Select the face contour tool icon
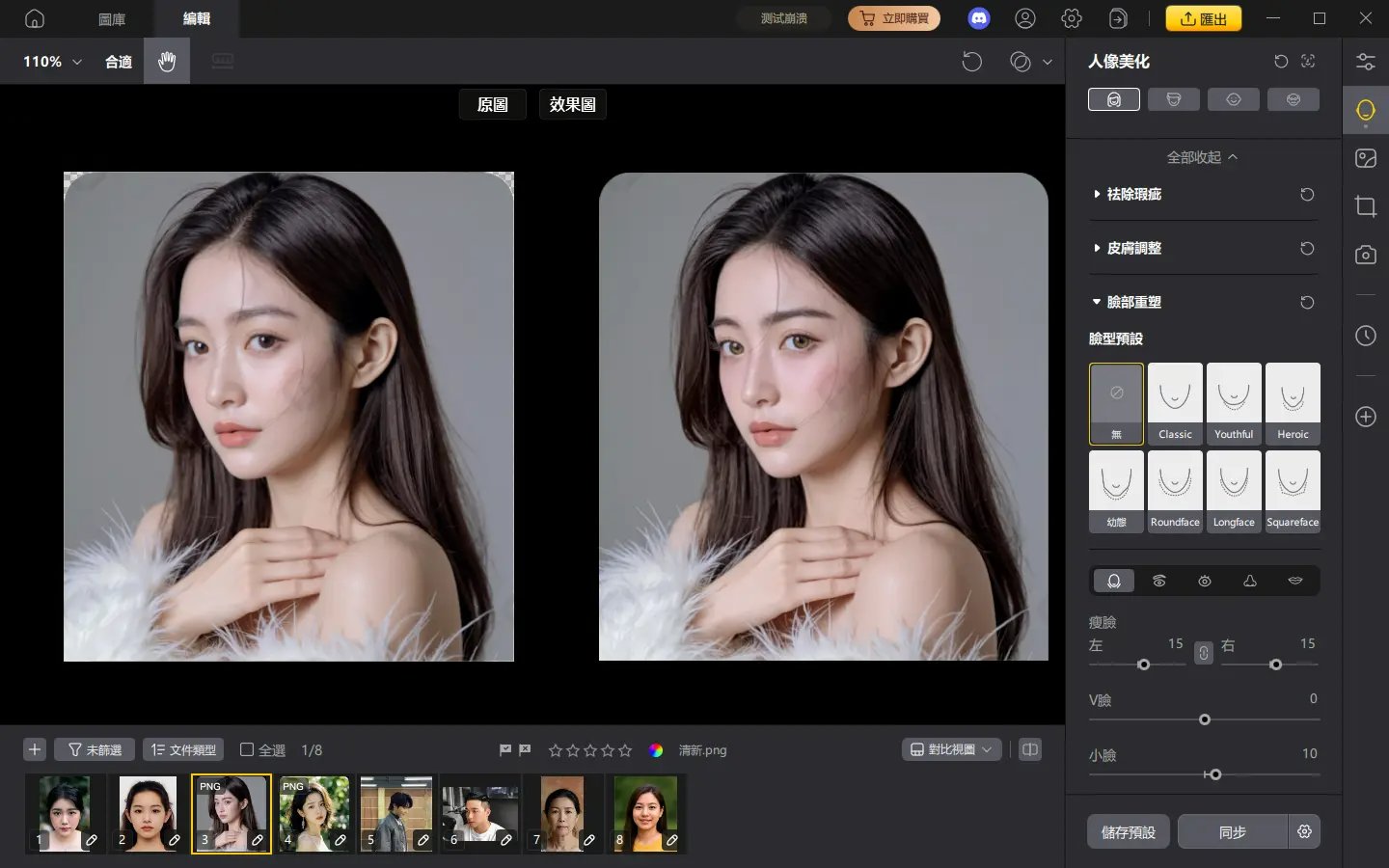The width and height of the screenshot is (1389, 868). tap(1114, 581)
